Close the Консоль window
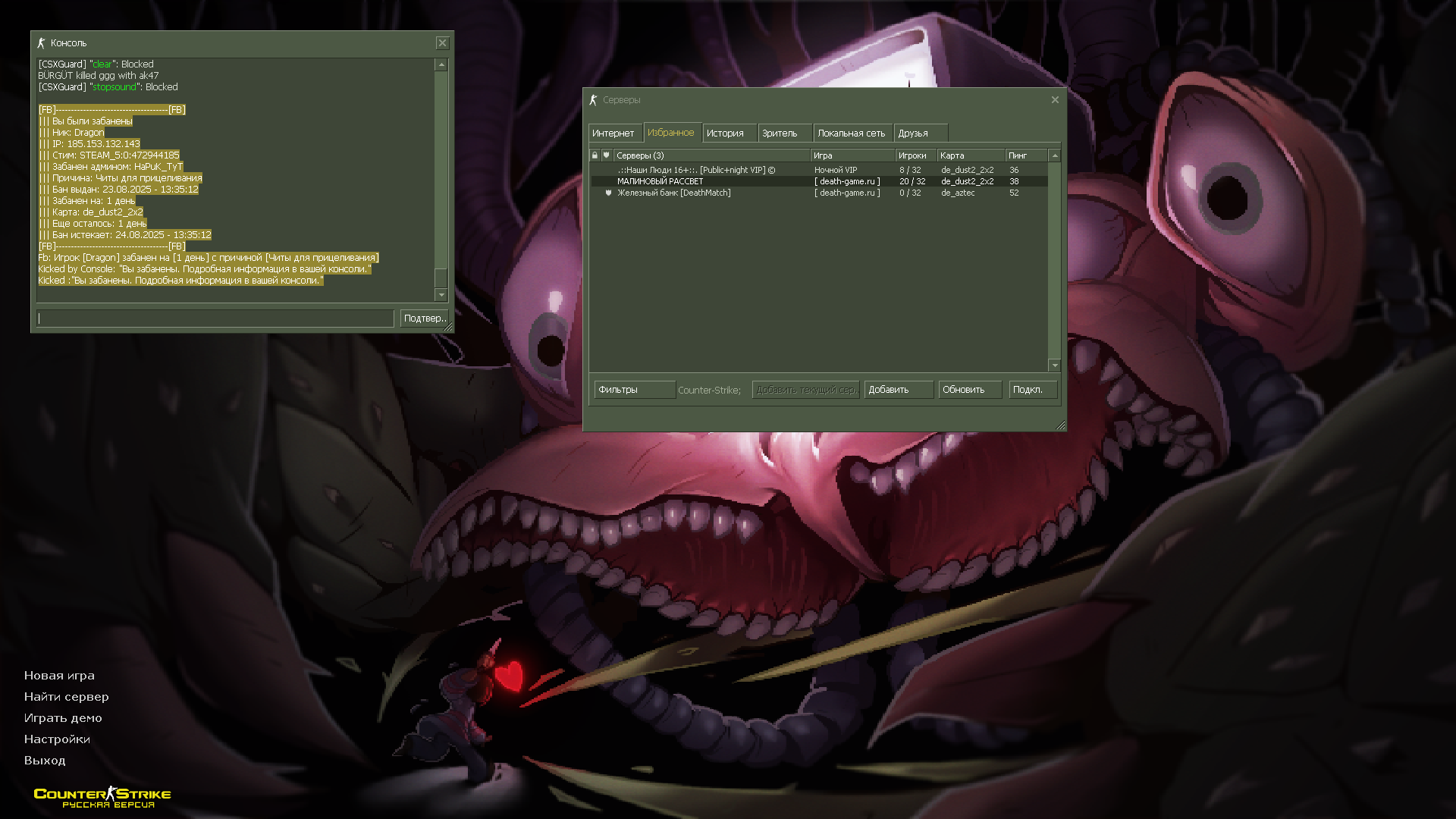 (443, 43)
